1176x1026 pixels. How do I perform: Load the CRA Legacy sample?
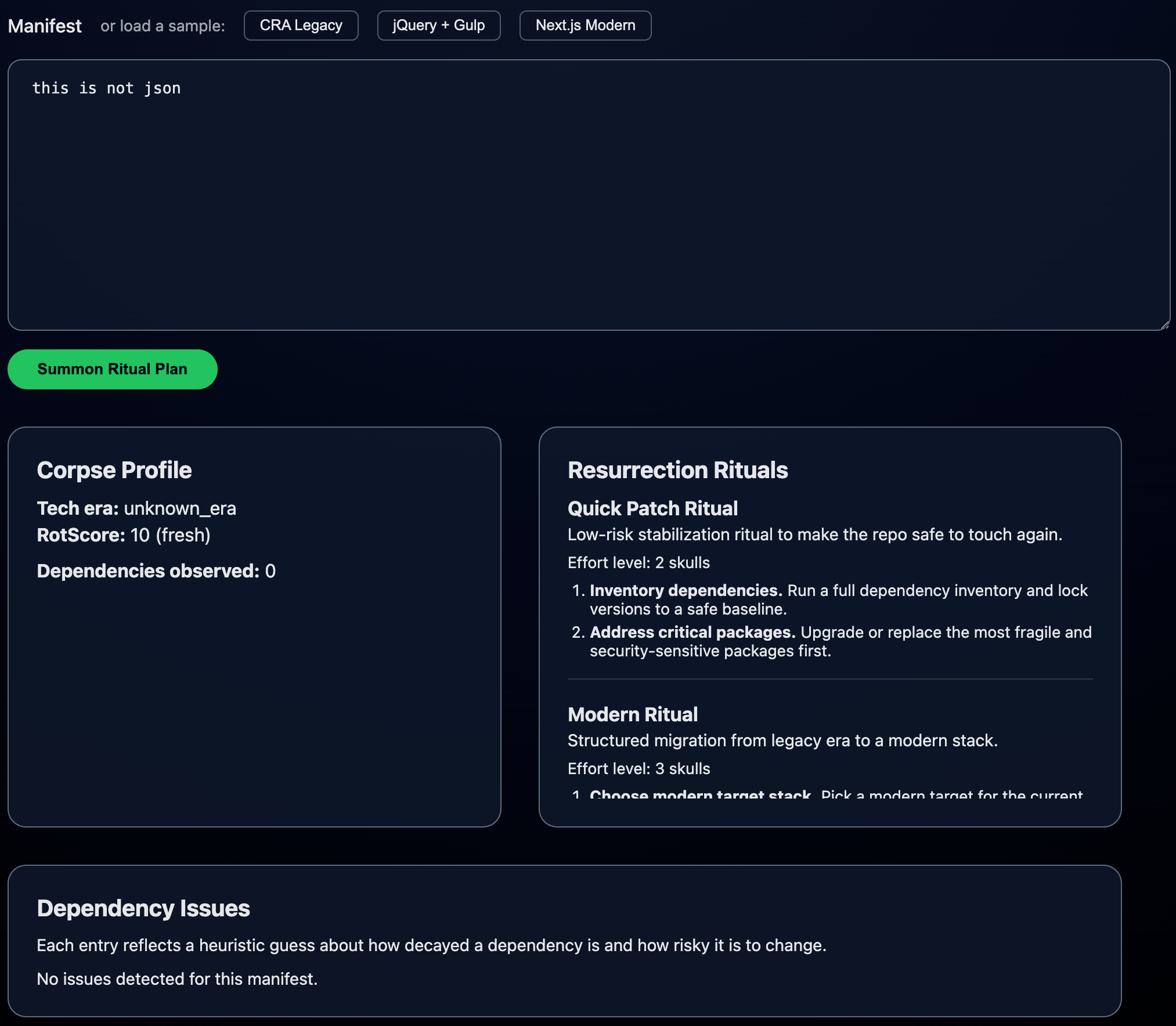(x=301, y=26)
